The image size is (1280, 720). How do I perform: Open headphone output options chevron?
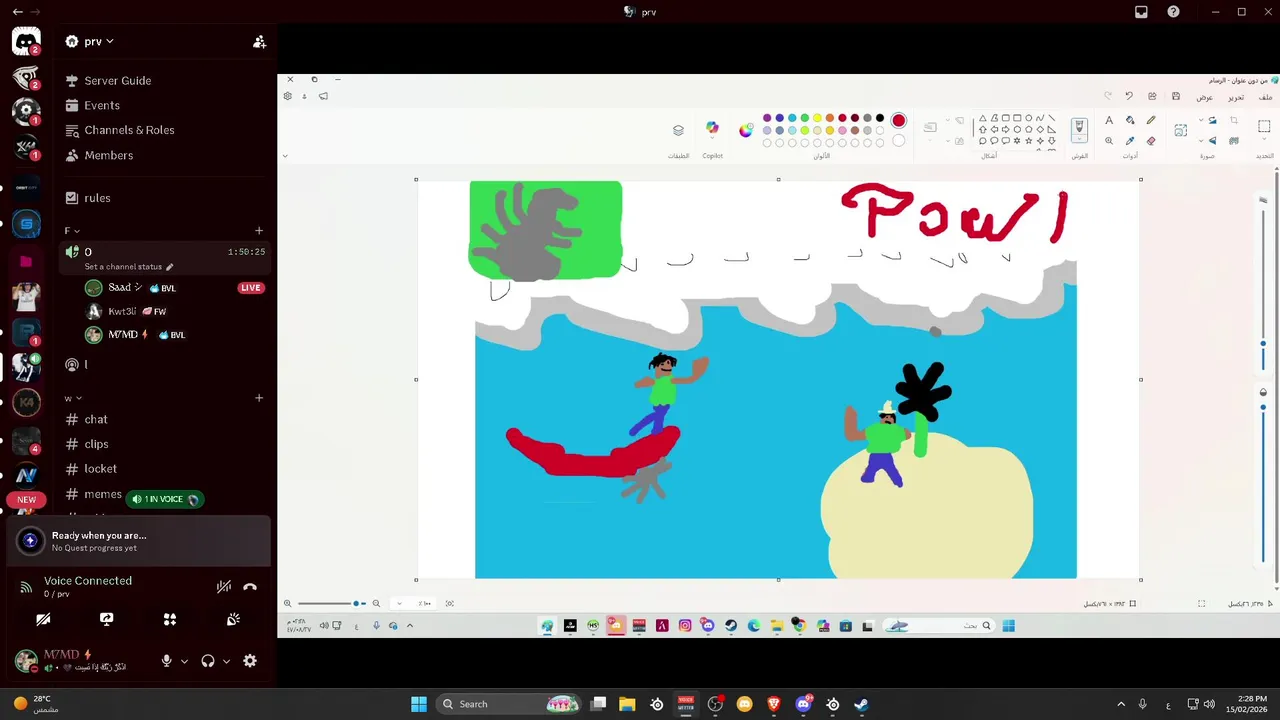click(226, 661)
